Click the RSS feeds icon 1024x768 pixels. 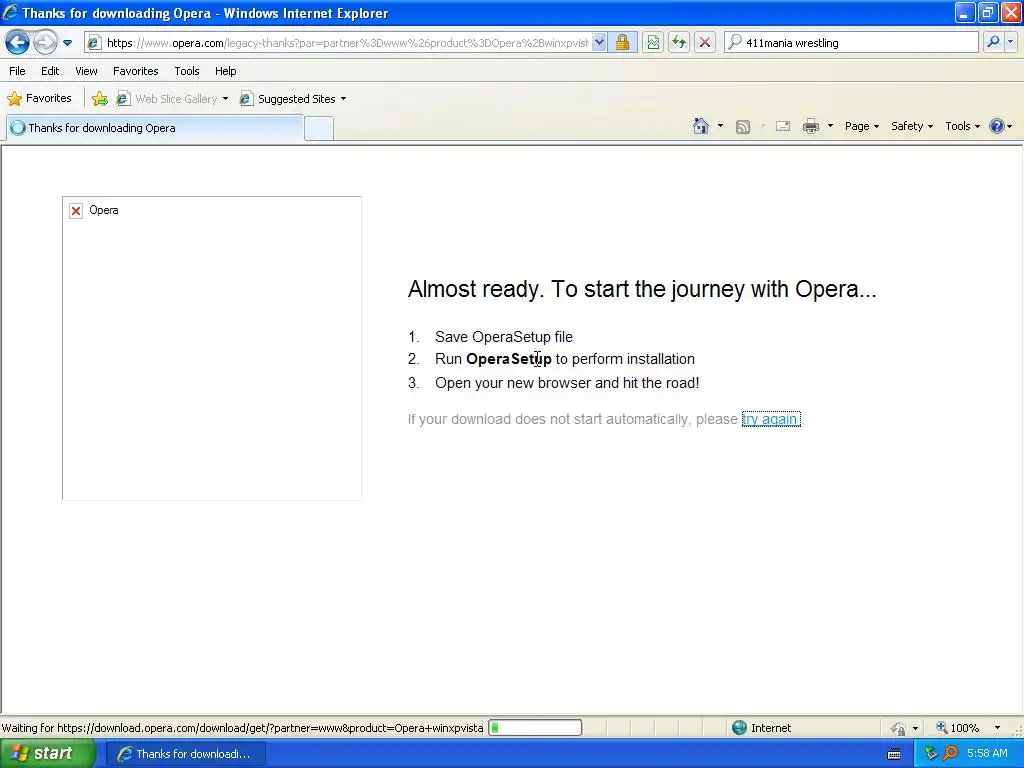(743, 127)
